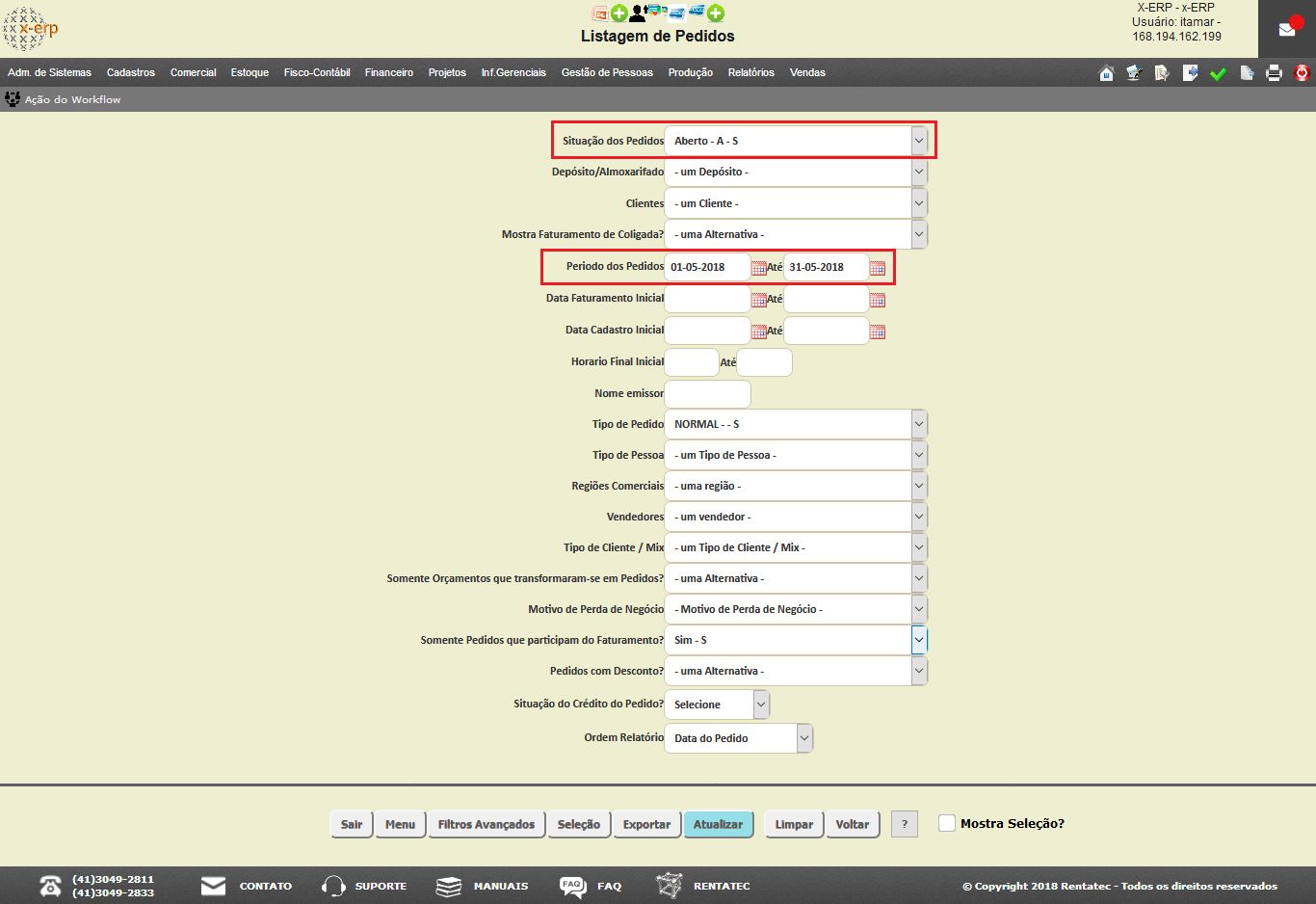The height and width of the screenshot is (904, 1316).
Task: Click the SUPORTE headset icon in footer
Action: tap(333, 886)
